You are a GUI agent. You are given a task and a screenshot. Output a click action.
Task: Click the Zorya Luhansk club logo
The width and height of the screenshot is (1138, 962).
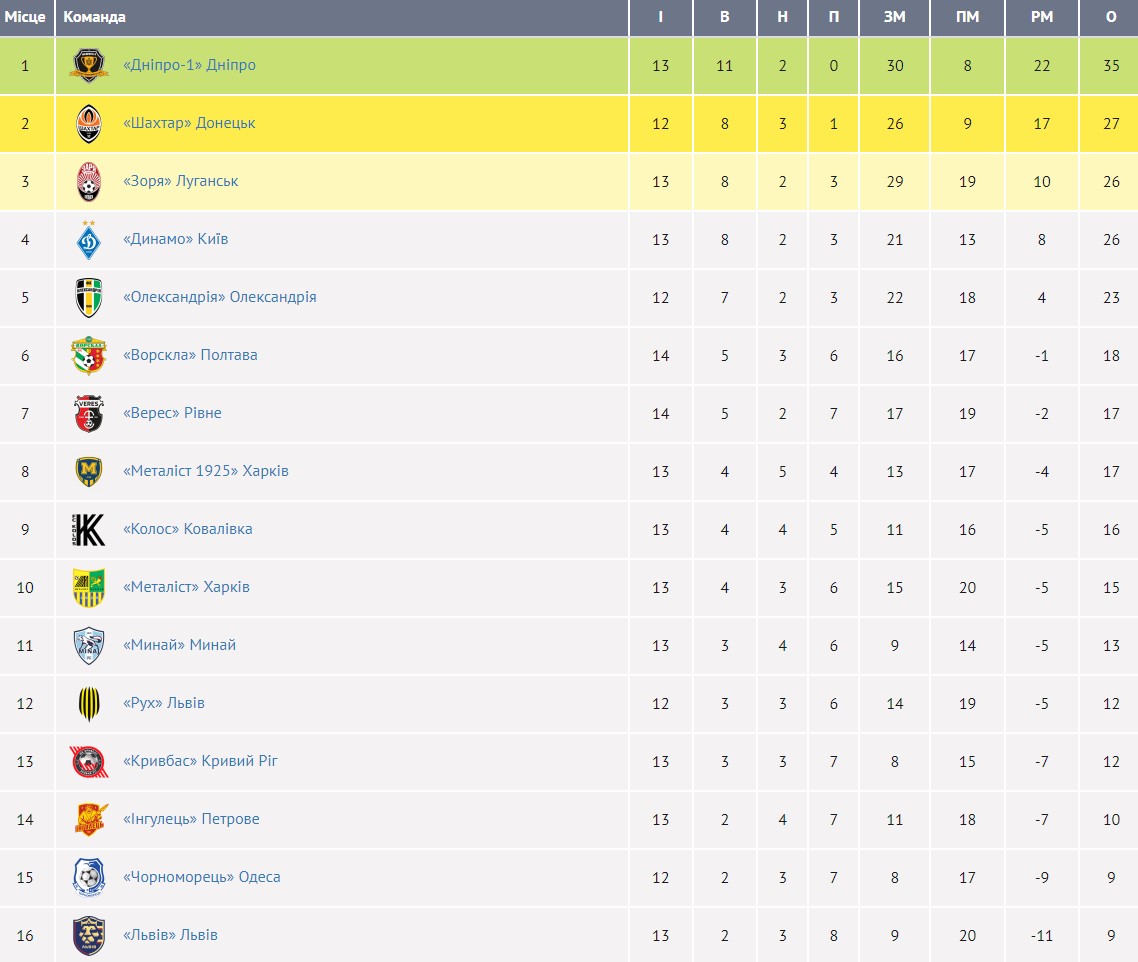pos(89,182)
